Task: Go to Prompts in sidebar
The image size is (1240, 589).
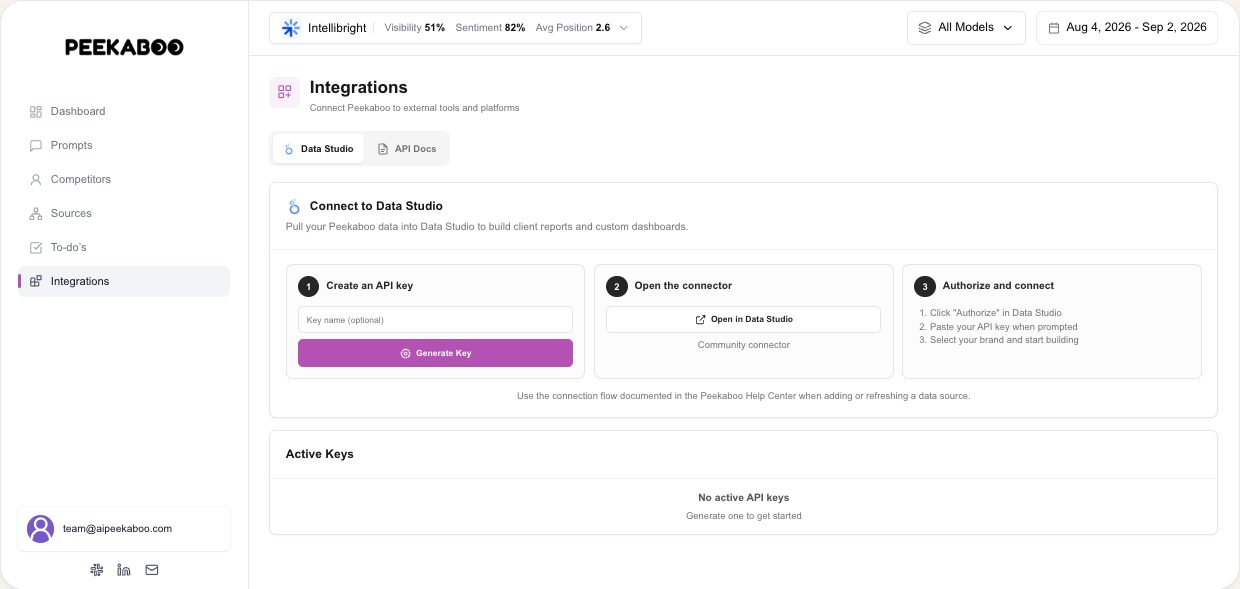Action: [124, 145]
